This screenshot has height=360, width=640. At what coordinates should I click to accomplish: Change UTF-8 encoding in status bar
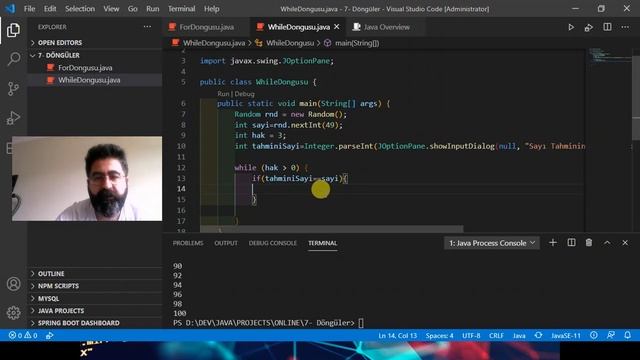(x=471, y=336)
